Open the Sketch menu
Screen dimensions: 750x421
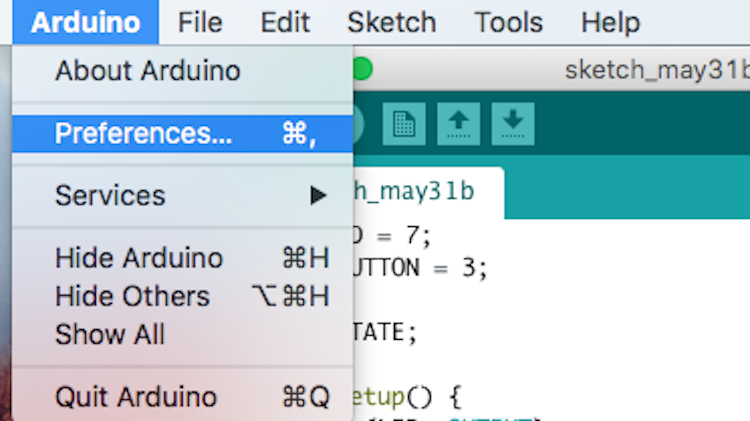tap(392, 22)
